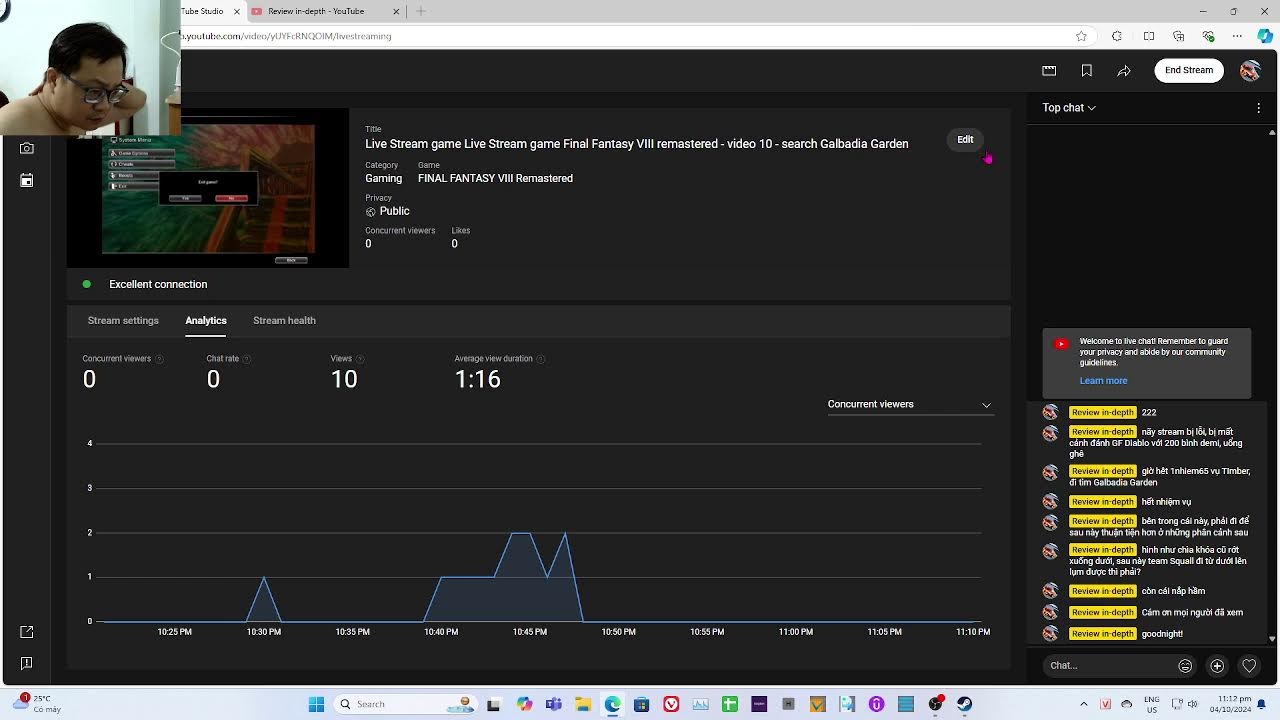
Task: Click the '222' chat message
Action: 1149,413
